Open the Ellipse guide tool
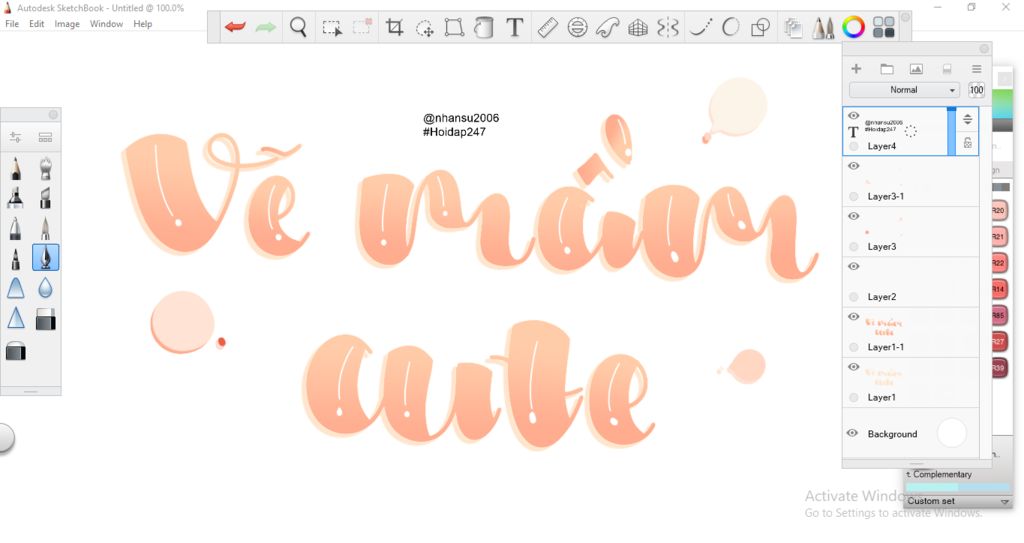 [577, 27]
